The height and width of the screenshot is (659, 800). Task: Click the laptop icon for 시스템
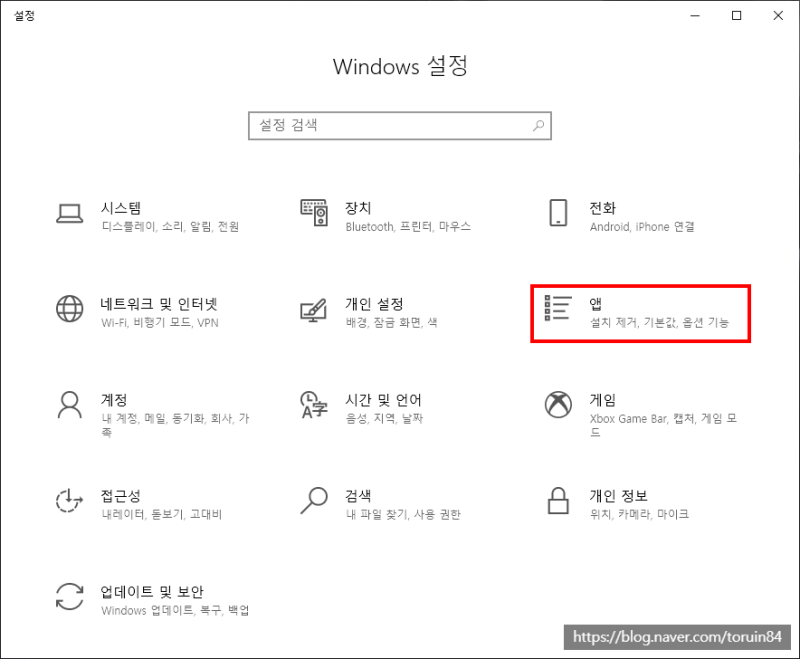point(69,214)
